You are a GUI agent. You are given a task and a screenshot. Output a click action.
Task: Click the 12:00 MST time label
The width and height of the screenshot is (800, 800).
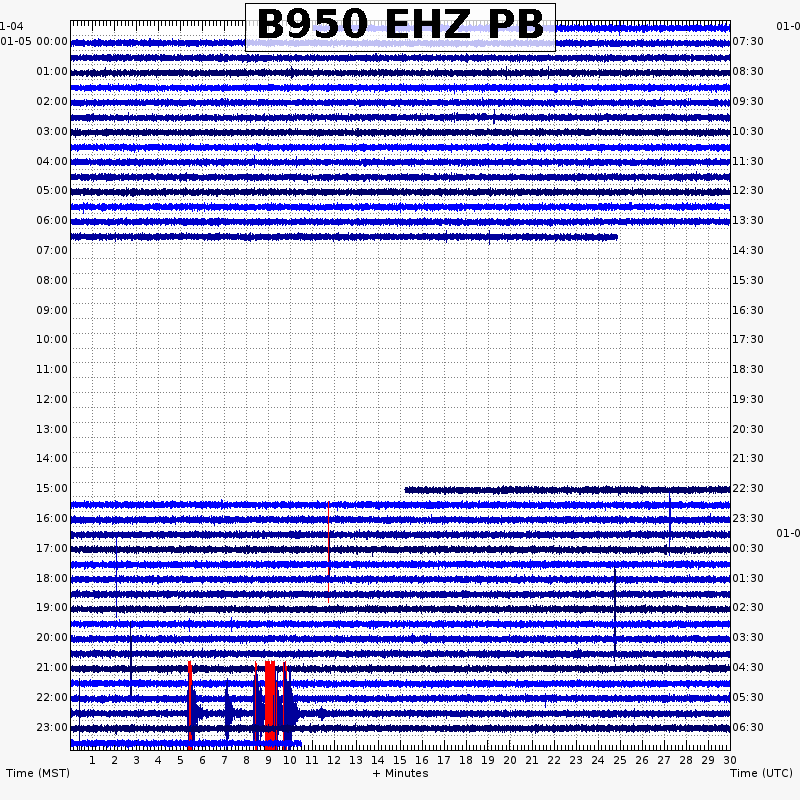pos(52,399)
